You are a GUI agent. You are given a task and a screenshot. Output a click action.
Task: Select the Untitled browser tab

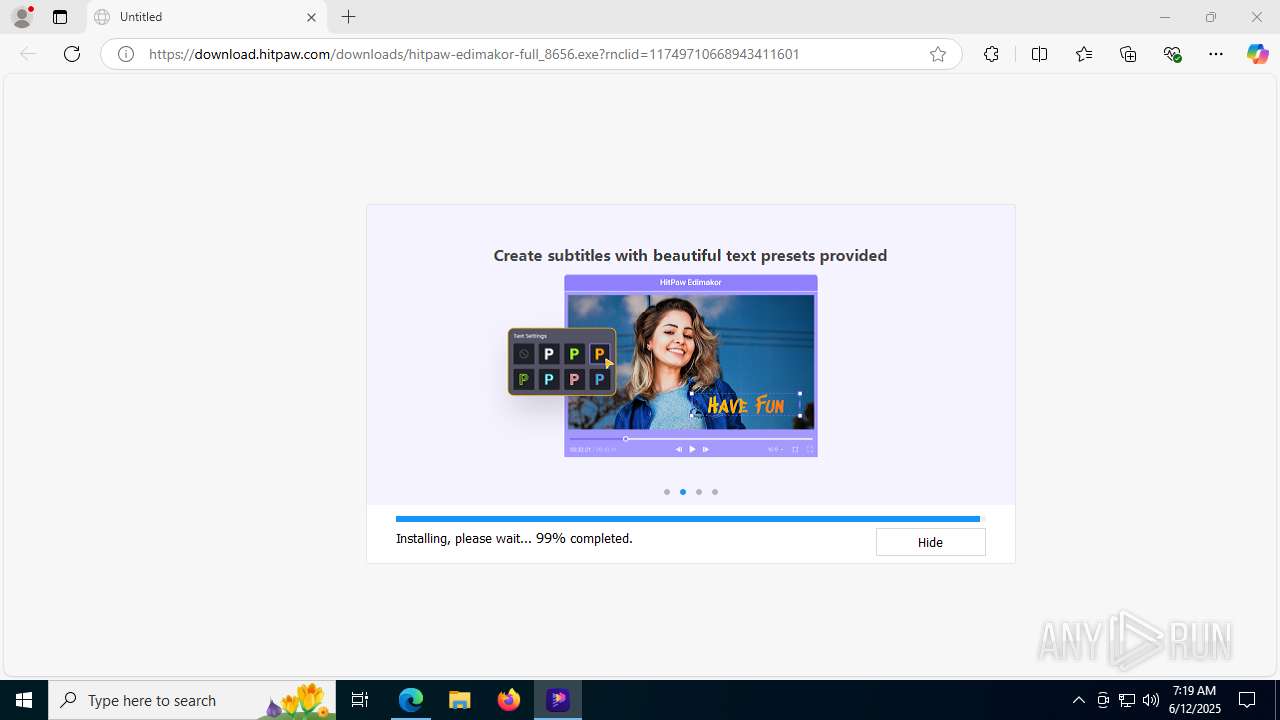click(206, 17)
